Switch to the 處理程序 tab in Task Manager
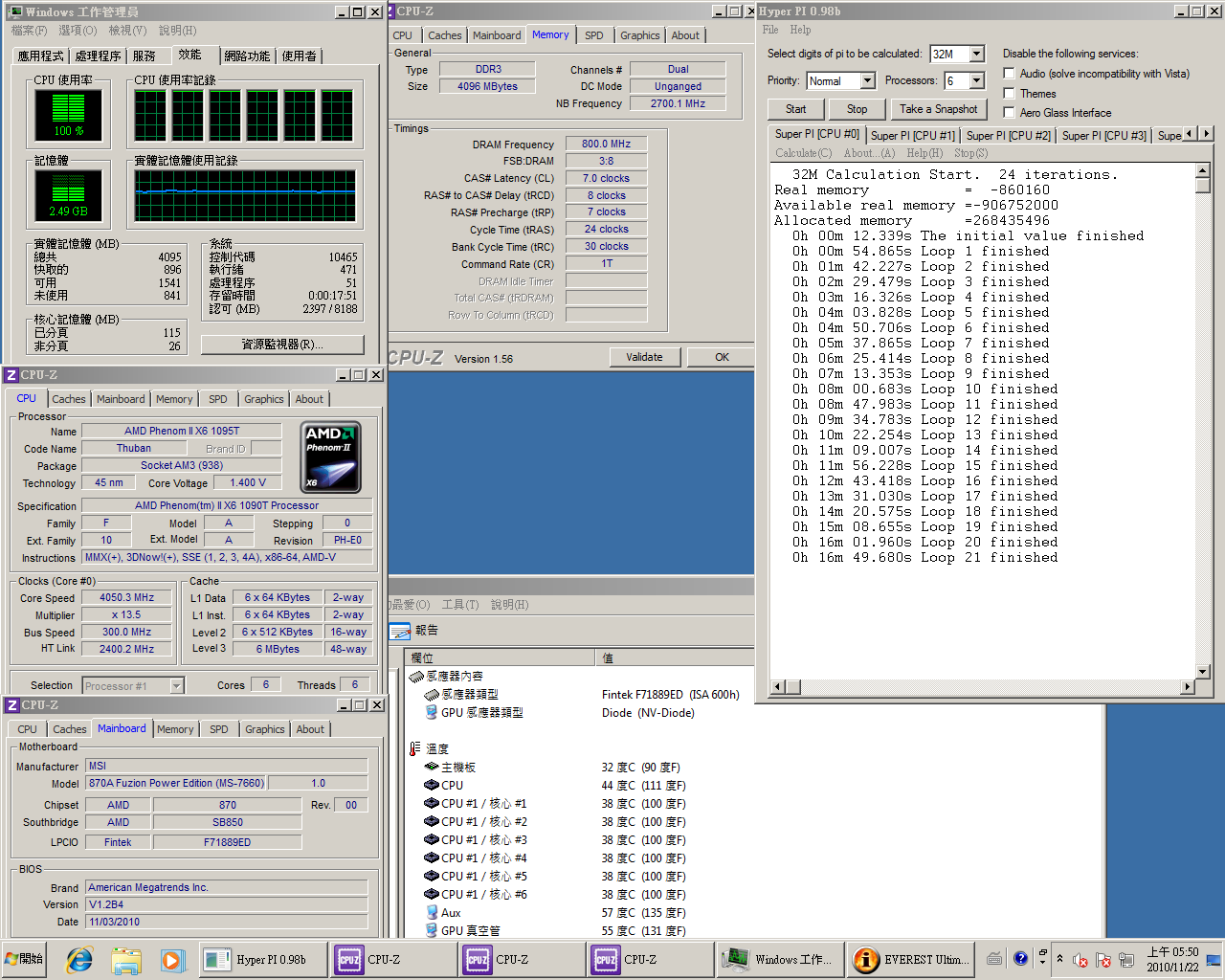This screenshot has width=1225, height=980. [98, 56]
